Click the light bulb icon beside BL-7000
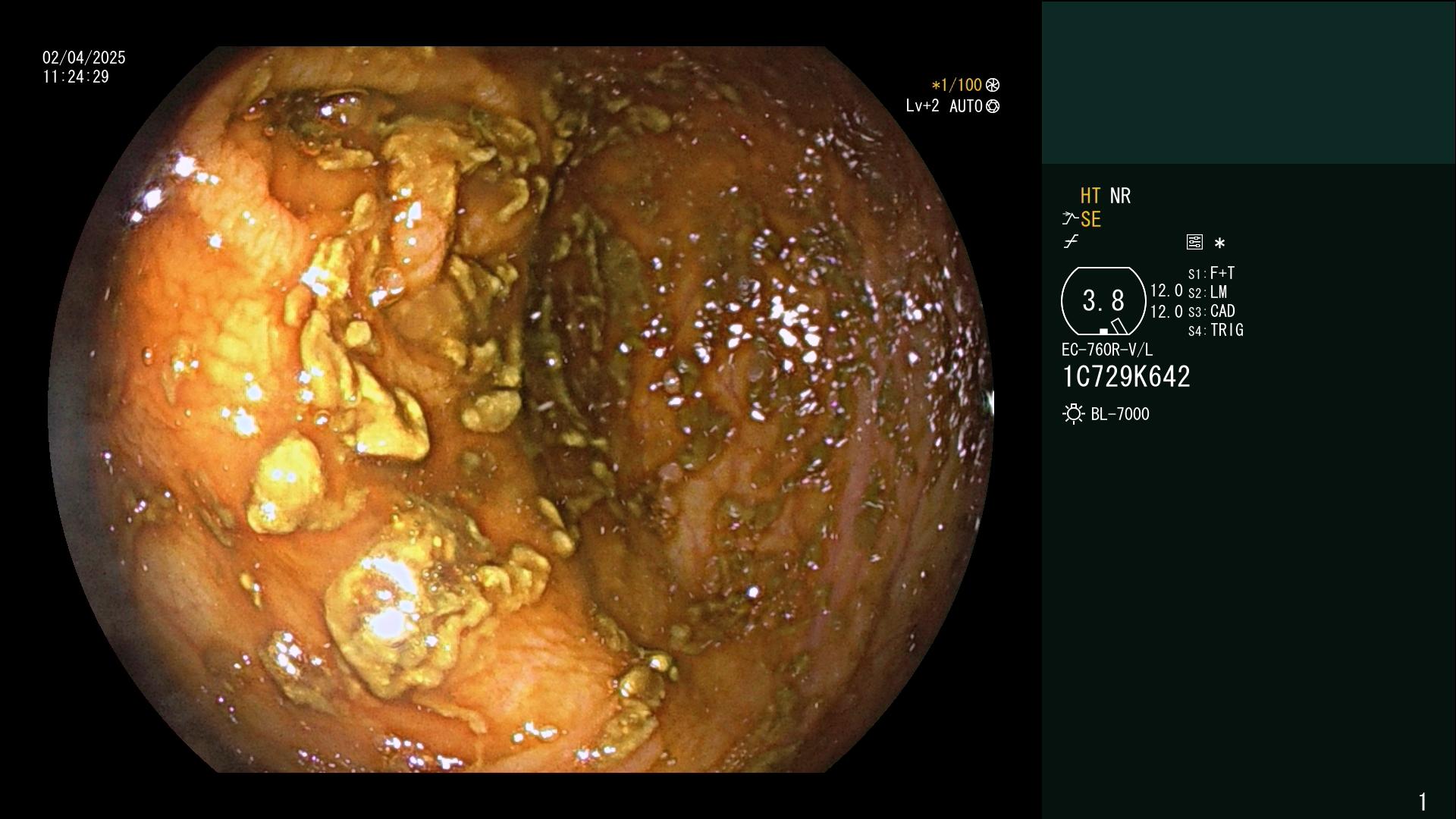Image resolution: width=1456 pixels, height=819 pixels. [x=1073, y=414]
